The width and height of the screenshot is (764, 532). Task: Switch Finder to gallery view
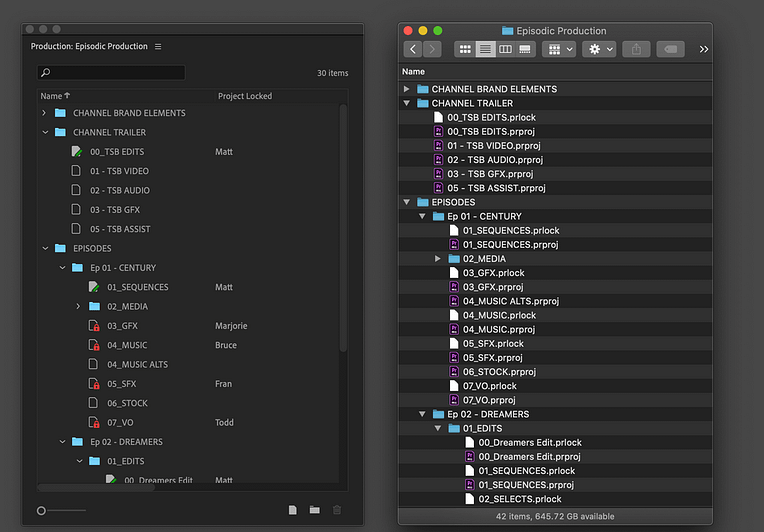(525, 49)
